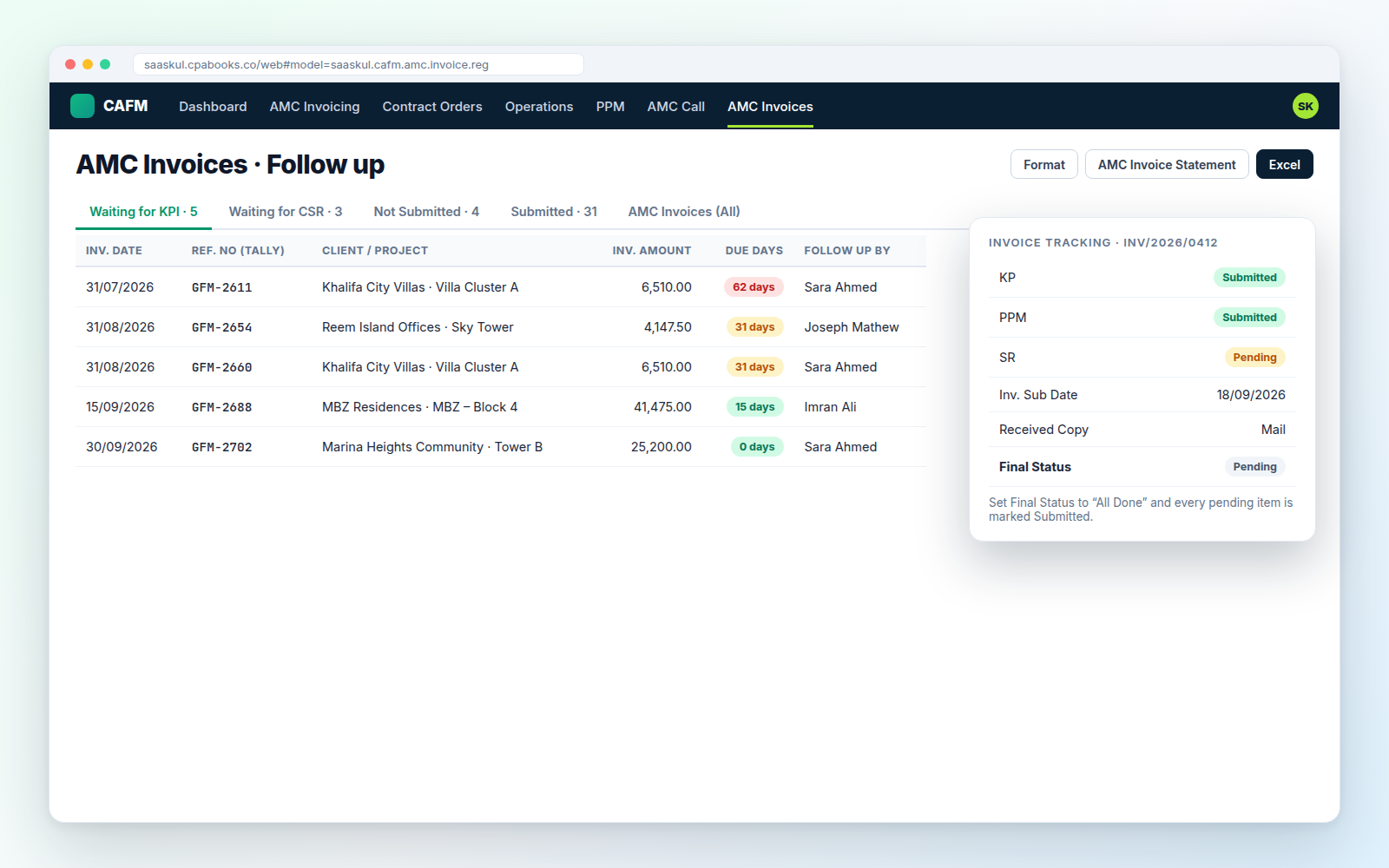Export with the Excel button
1389x868 pixels.
(1284, 164)
